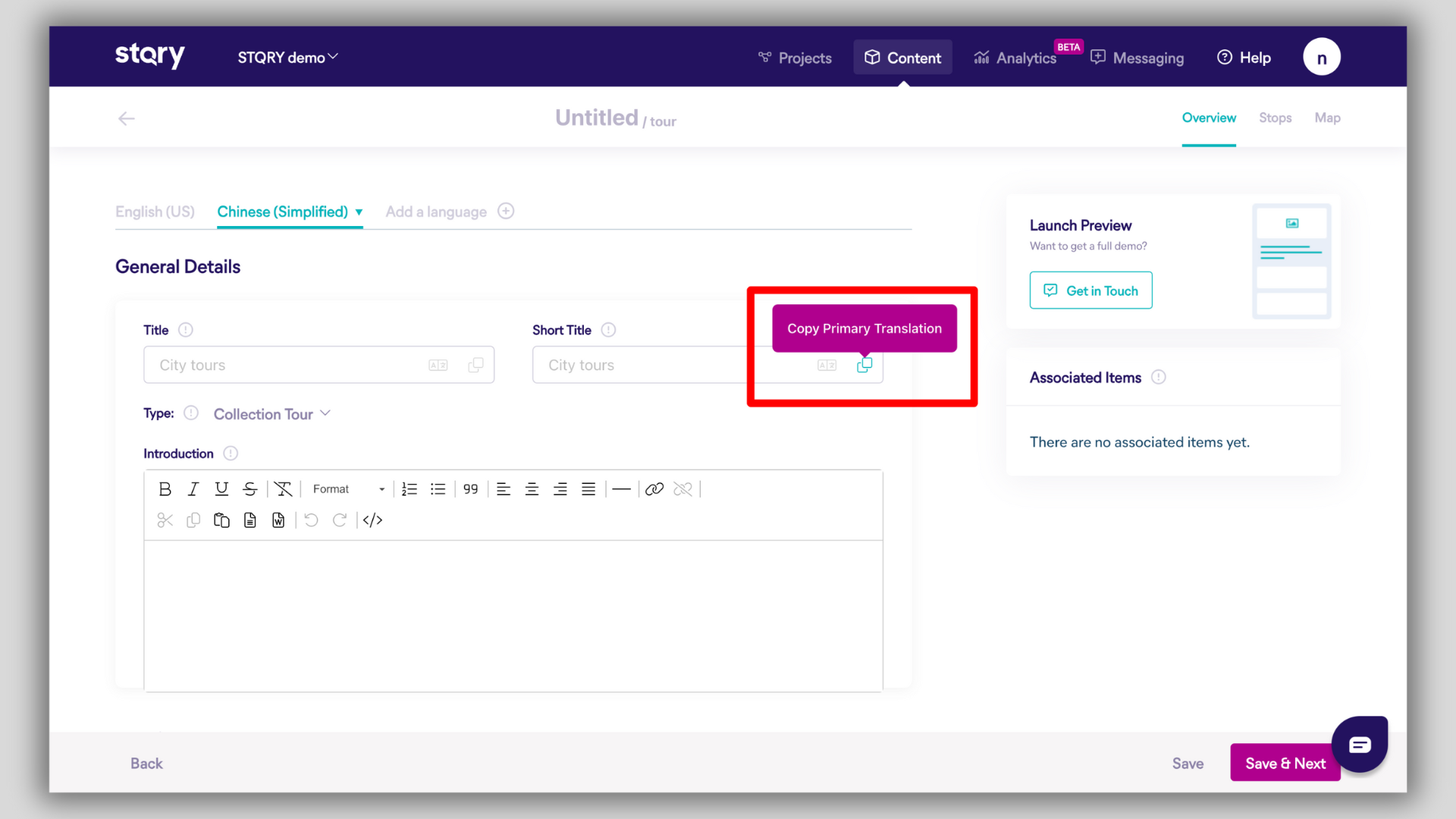Click the Get in Touch button
Viewport: 1456px width, 819px height.
1090,290
